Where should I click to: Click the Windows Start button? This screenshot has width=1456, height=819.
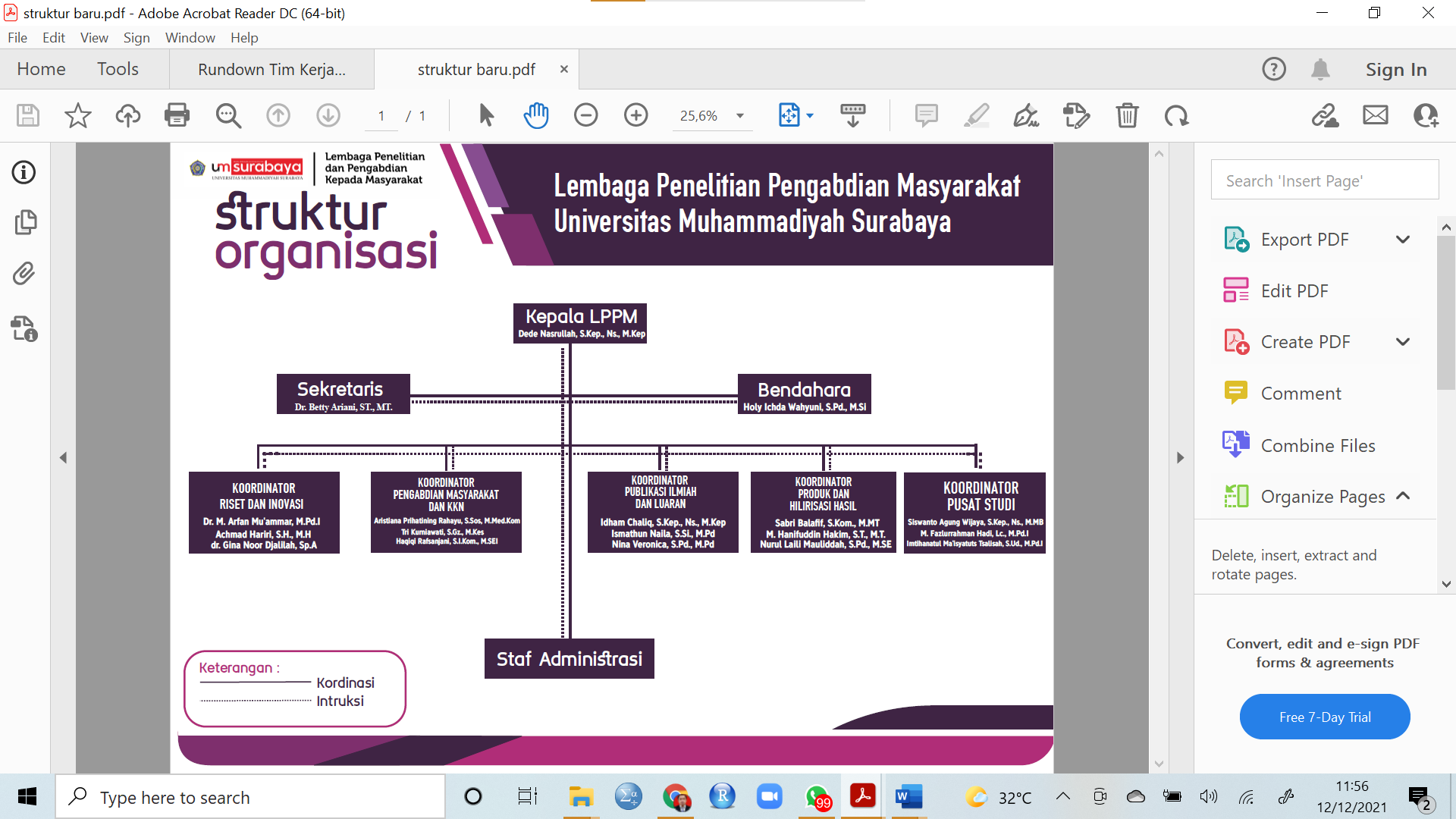pyautogui.click(x=27, y=796)
